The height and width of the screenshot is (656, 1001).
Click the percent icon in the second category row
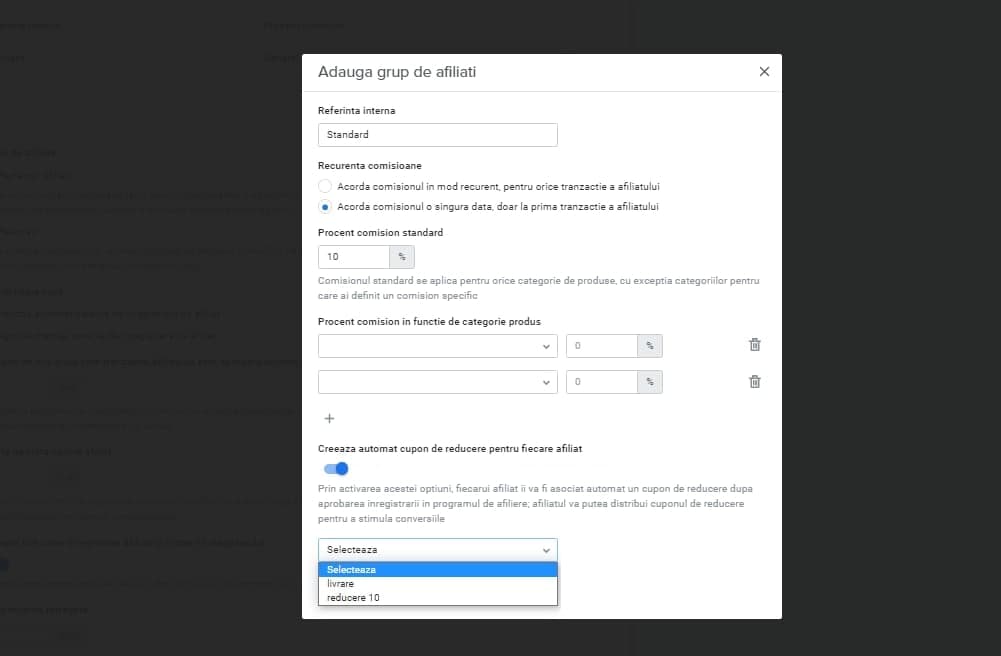tap(650, 382)
